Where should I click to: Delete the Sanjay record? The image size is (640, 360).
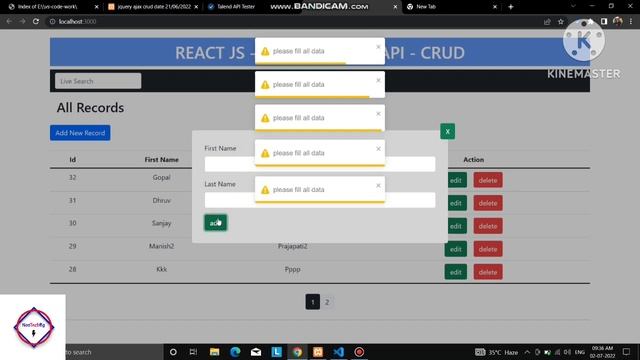coord(488,226)
